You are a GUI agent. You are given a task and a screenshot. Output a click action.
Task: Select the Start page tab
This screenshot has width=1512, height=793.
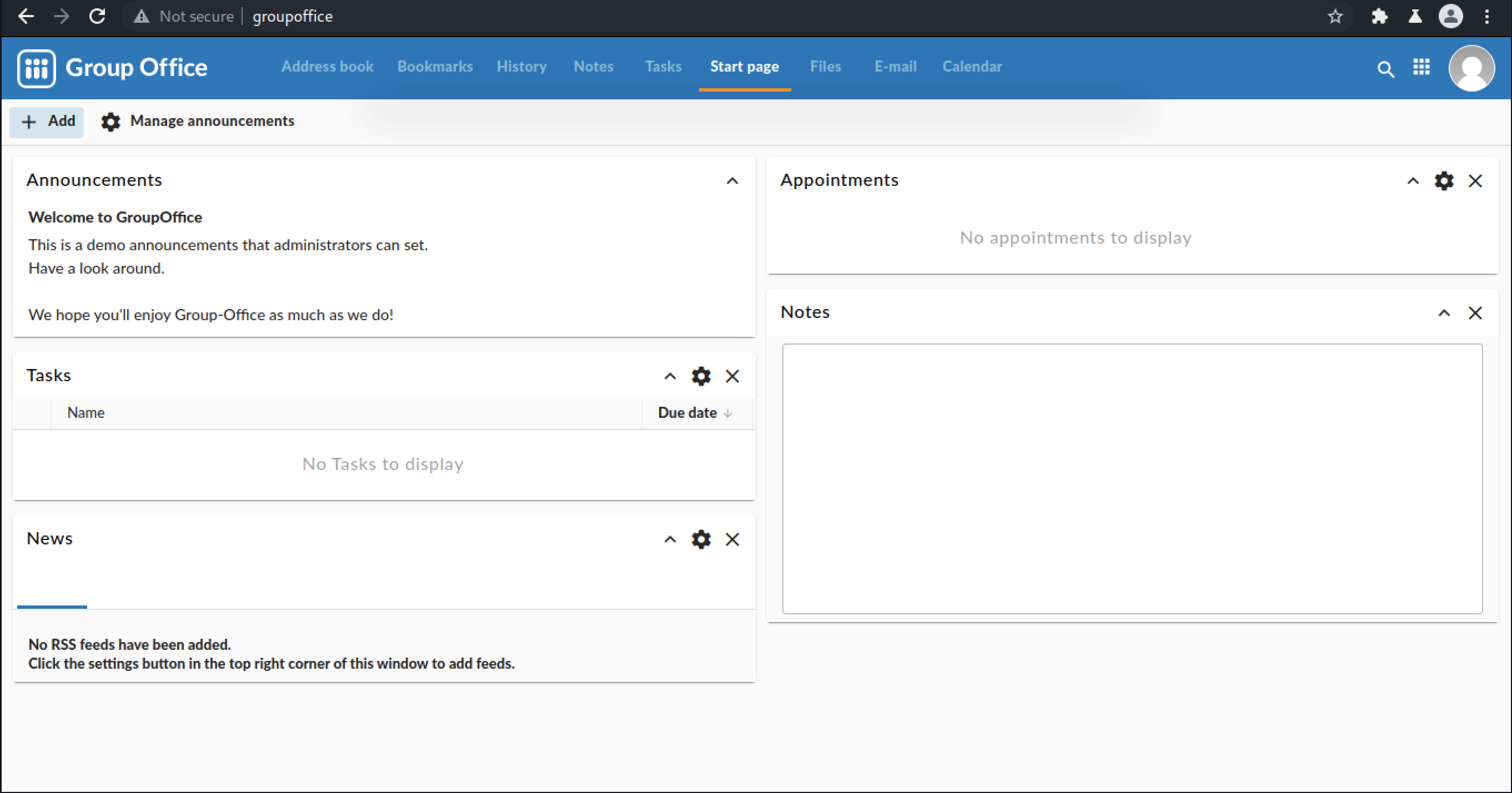[x=744, y=66]
